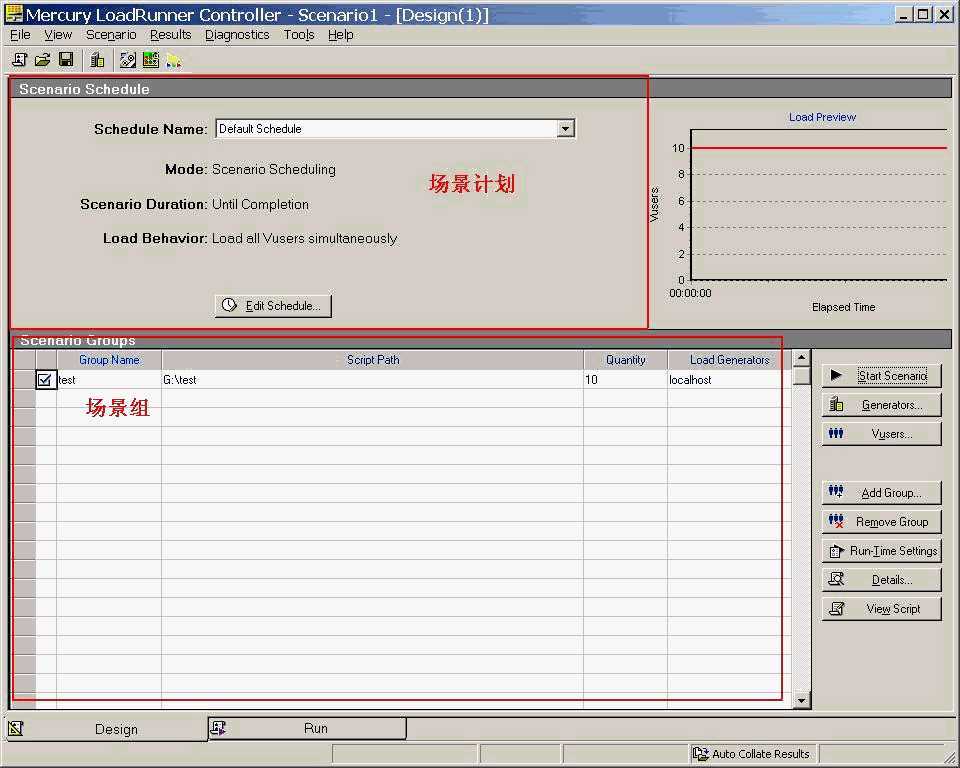
Task: Click 'Load all Vusers simultaneously' text
Action: click(x=304, y=238)
